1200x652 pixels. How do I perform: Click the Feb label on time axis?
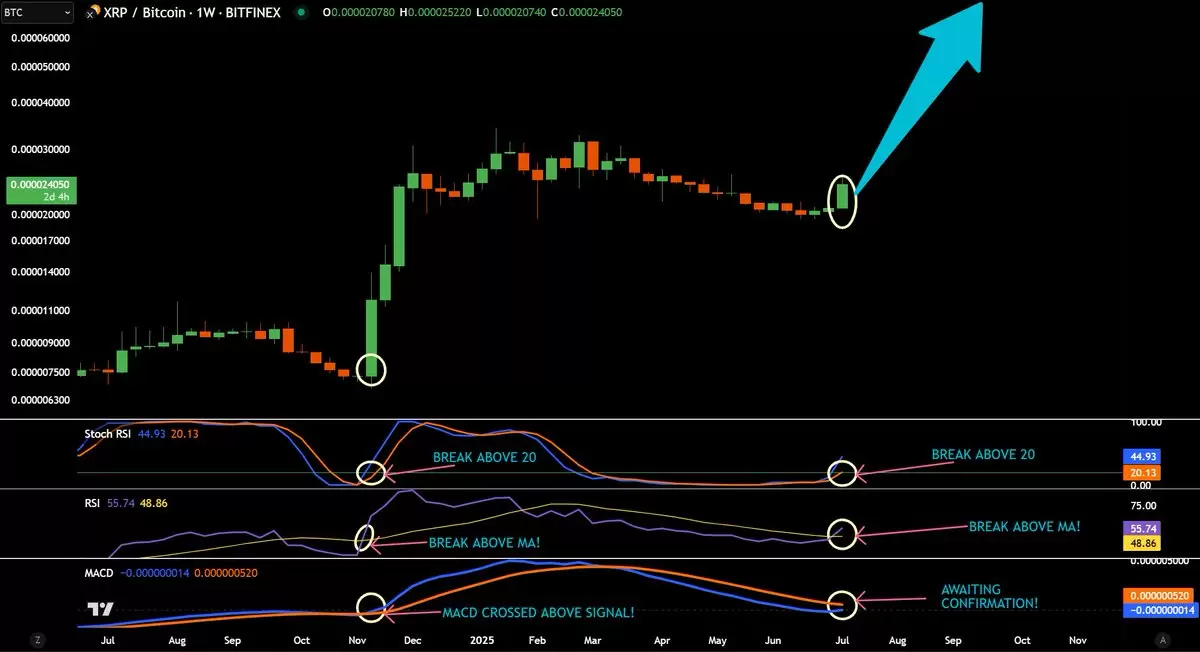[536, 639]
